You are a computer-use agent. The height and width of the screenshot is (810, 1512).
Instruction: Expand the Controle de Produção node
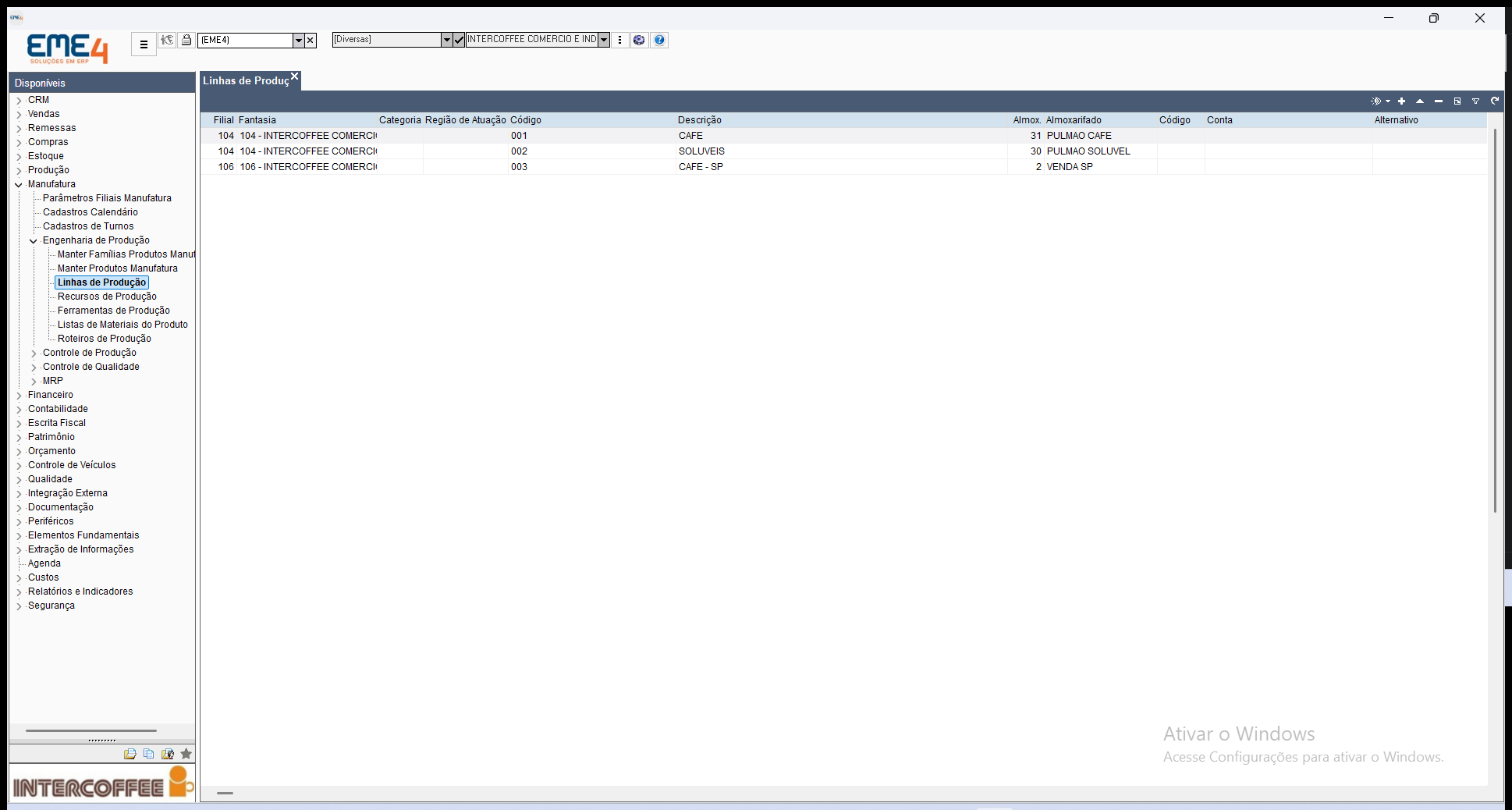click(x=34, y=353)
